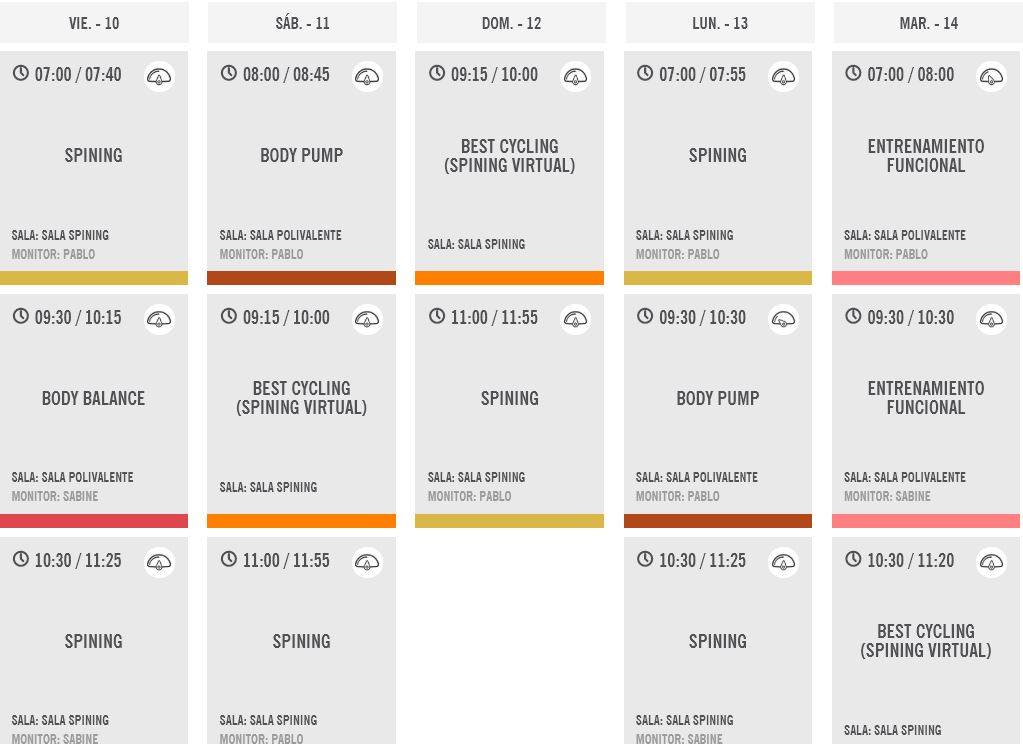The height and width of the screenshot is (744, 1023).
Task: Click dark brown color bar under Saturday Body Pump
Action: point(301,278)
